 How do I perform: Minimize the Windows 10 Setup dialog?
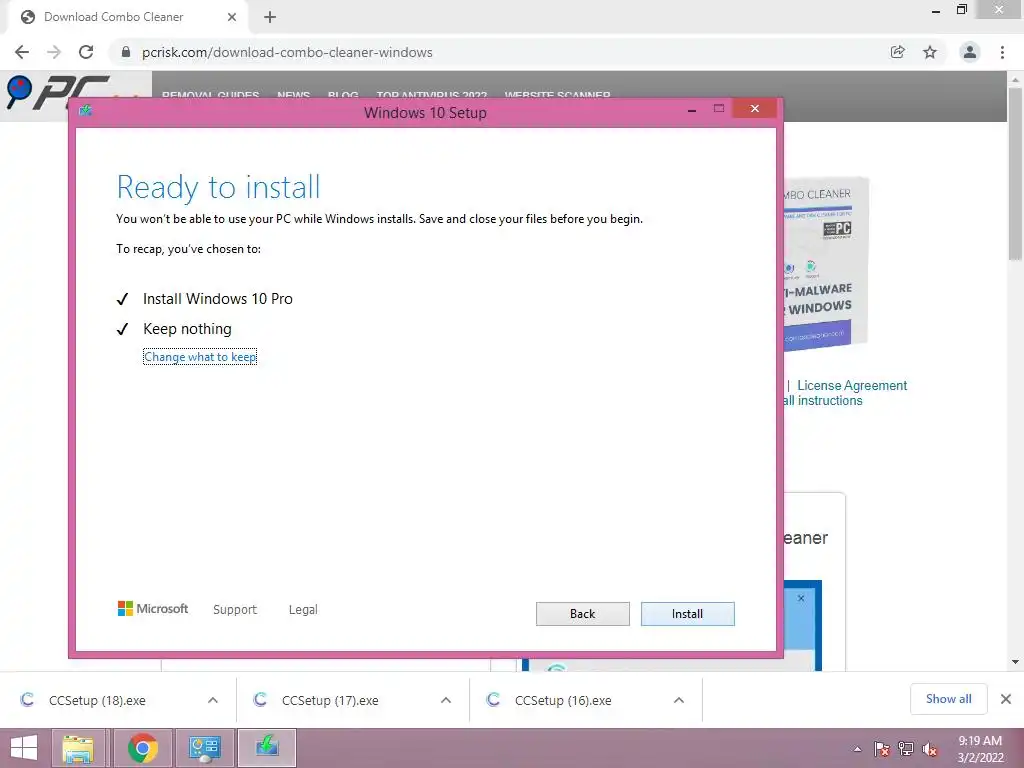(692, 110)
